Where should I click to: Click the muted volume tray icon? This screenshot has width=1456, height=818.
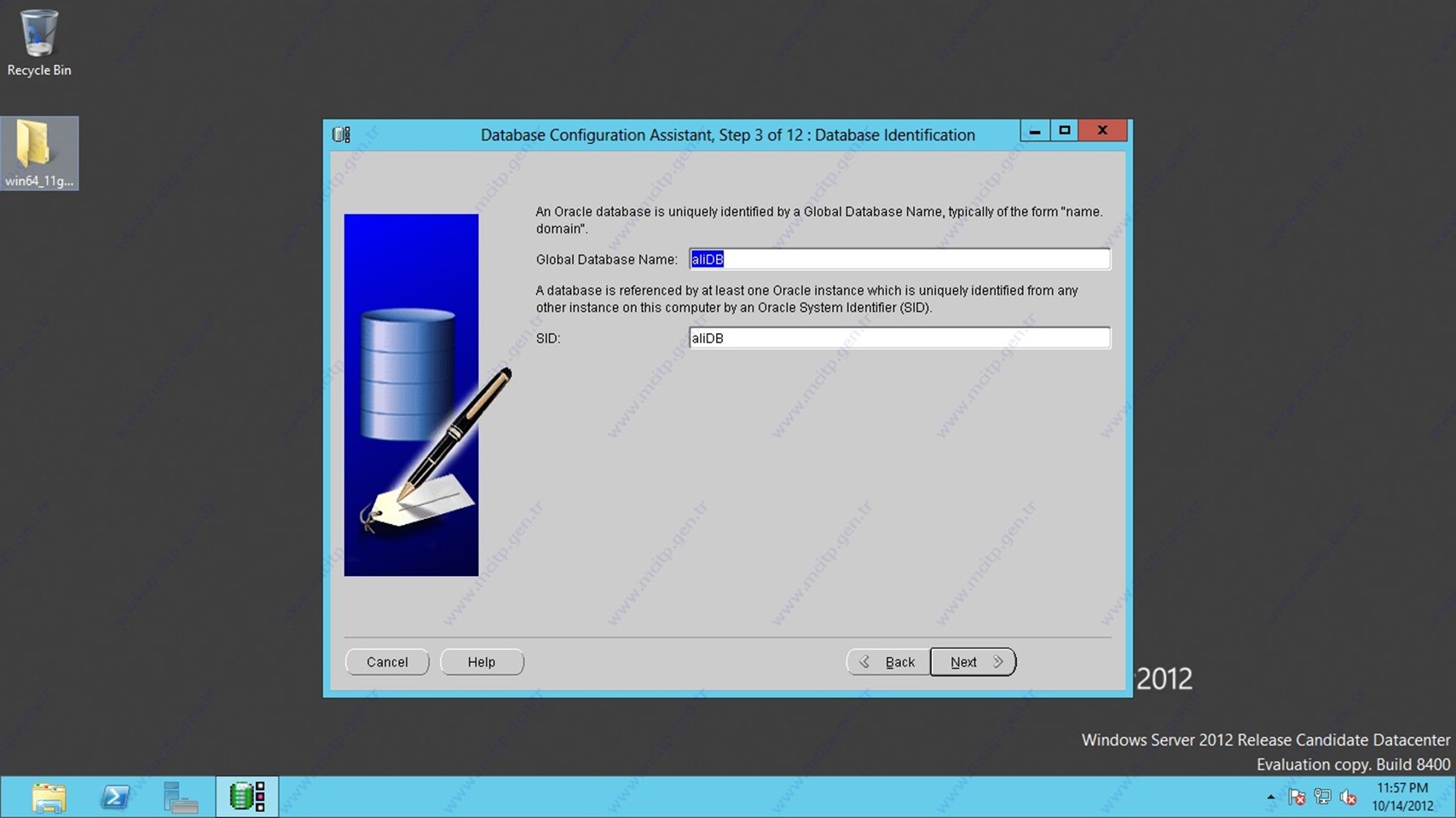tap(1348, 798)
